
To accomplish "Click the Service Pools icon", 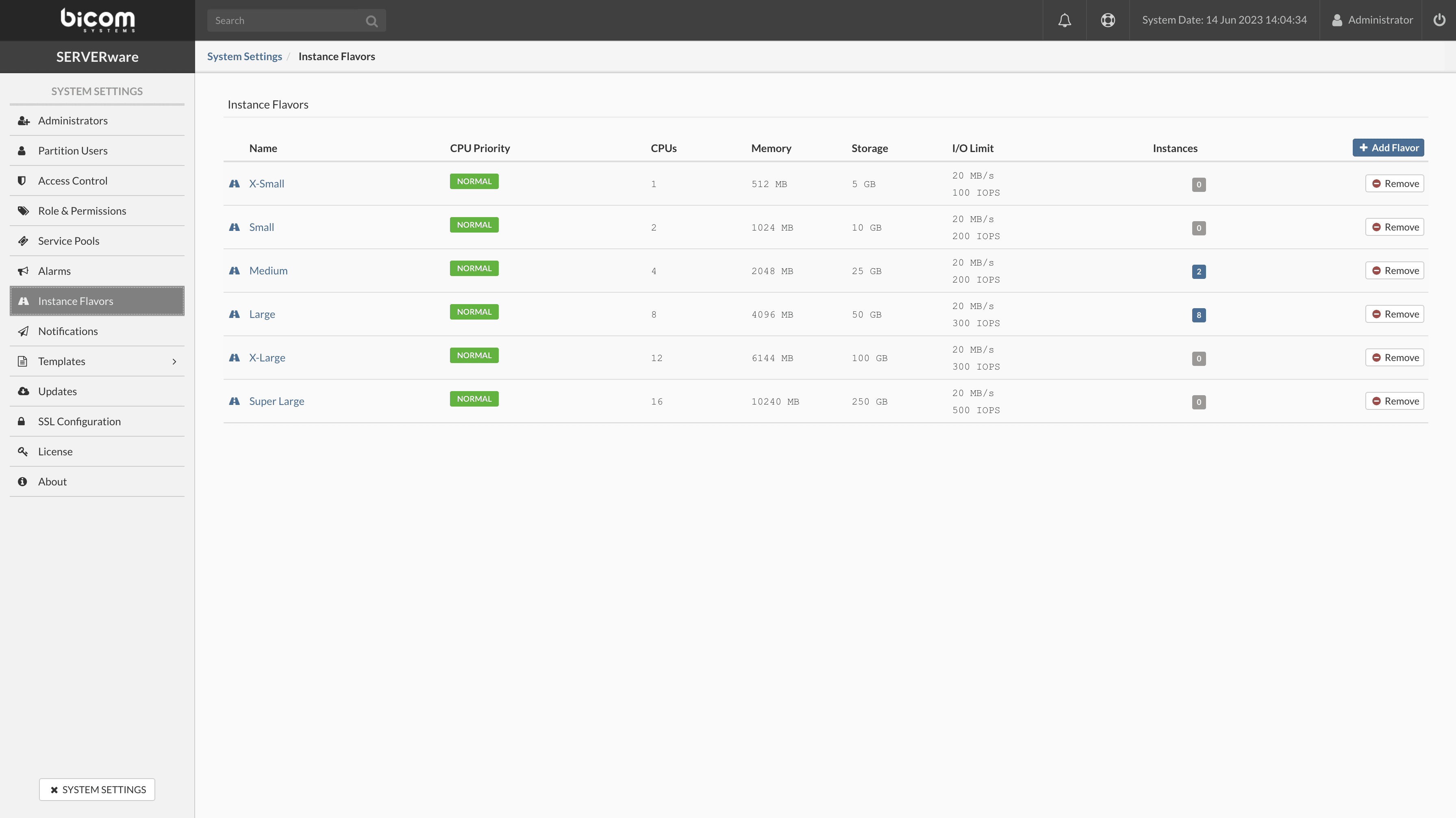I will pyautogui.click(x=23, y=241).
